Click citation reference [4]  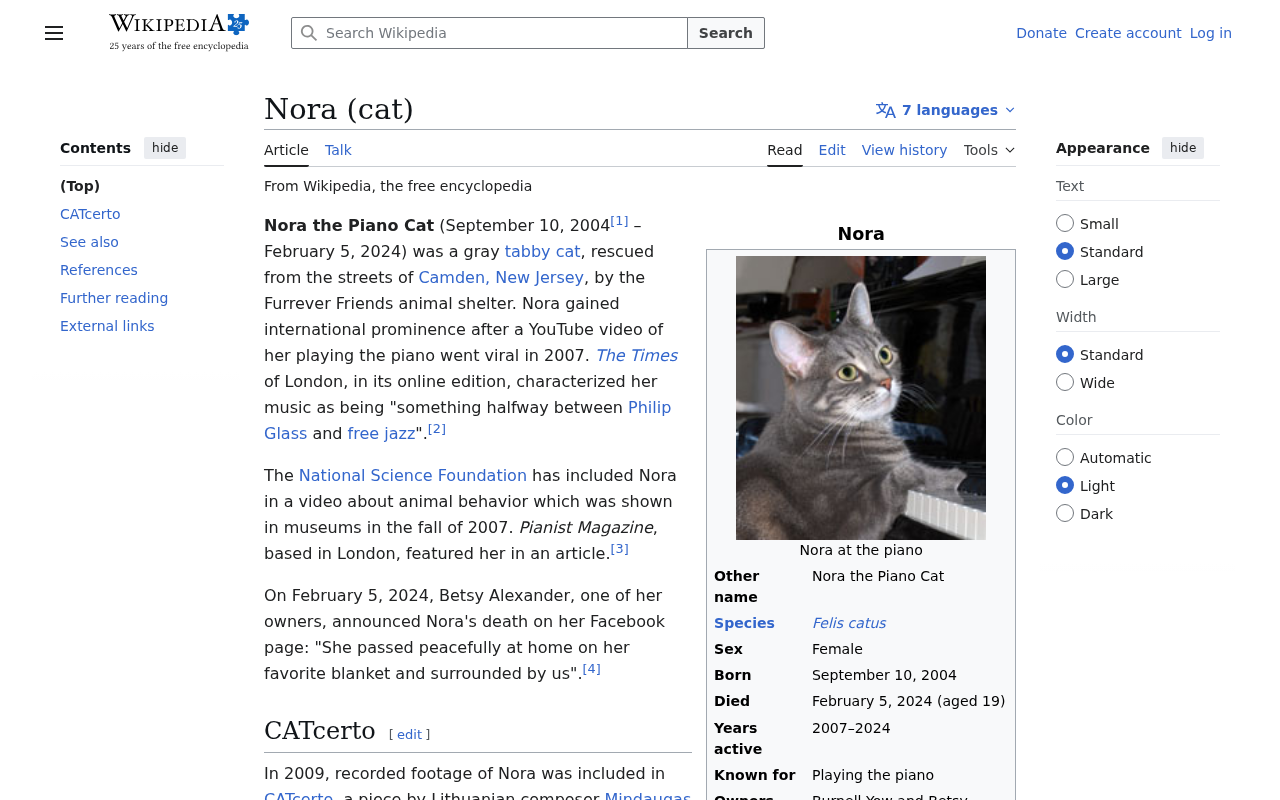click(x=592, y=668)
